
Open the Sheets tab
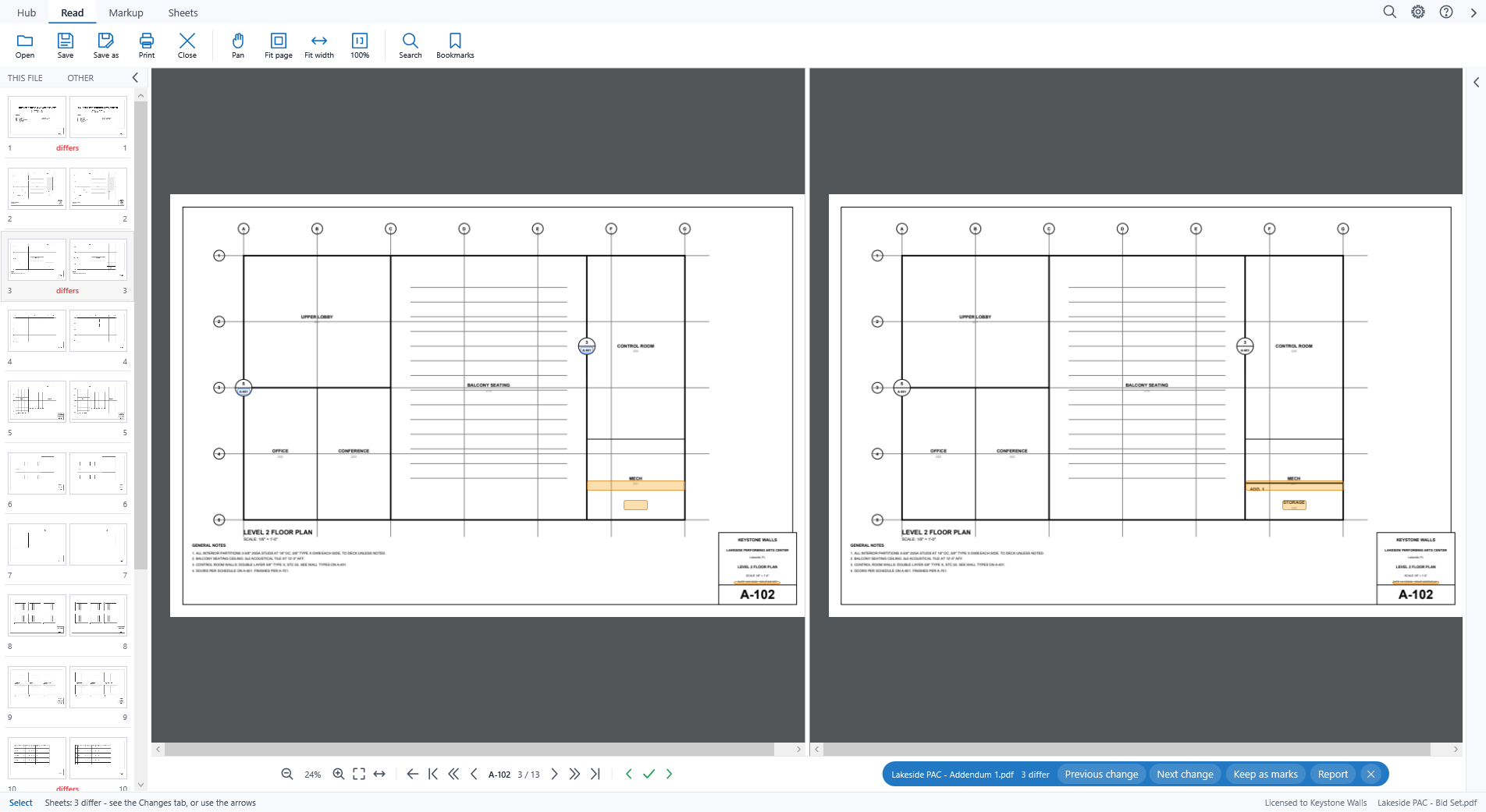[x=183, y=12]
